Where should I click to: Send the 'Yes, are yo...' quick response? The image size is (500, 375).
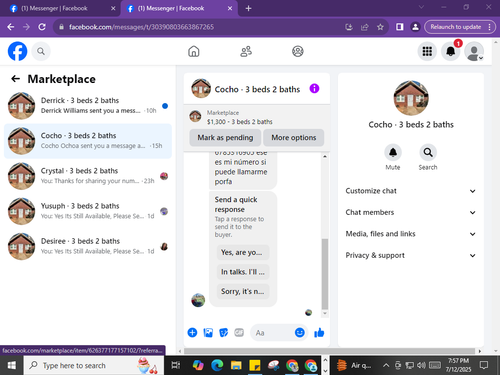pyautogui.click(x=243, y=252)
